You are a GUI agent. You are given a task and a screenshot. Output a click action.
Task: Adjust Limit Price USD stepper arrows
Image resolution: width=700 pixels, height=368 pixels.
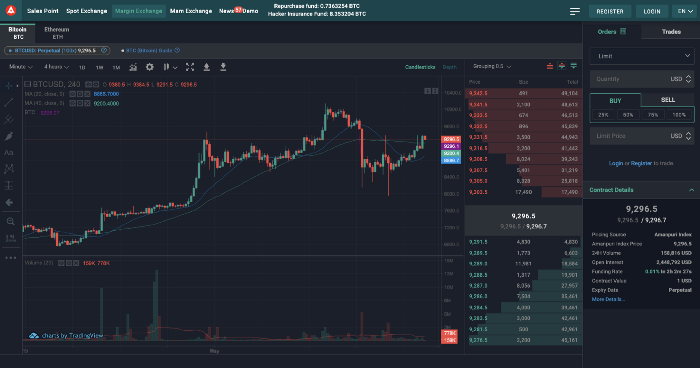688,136
